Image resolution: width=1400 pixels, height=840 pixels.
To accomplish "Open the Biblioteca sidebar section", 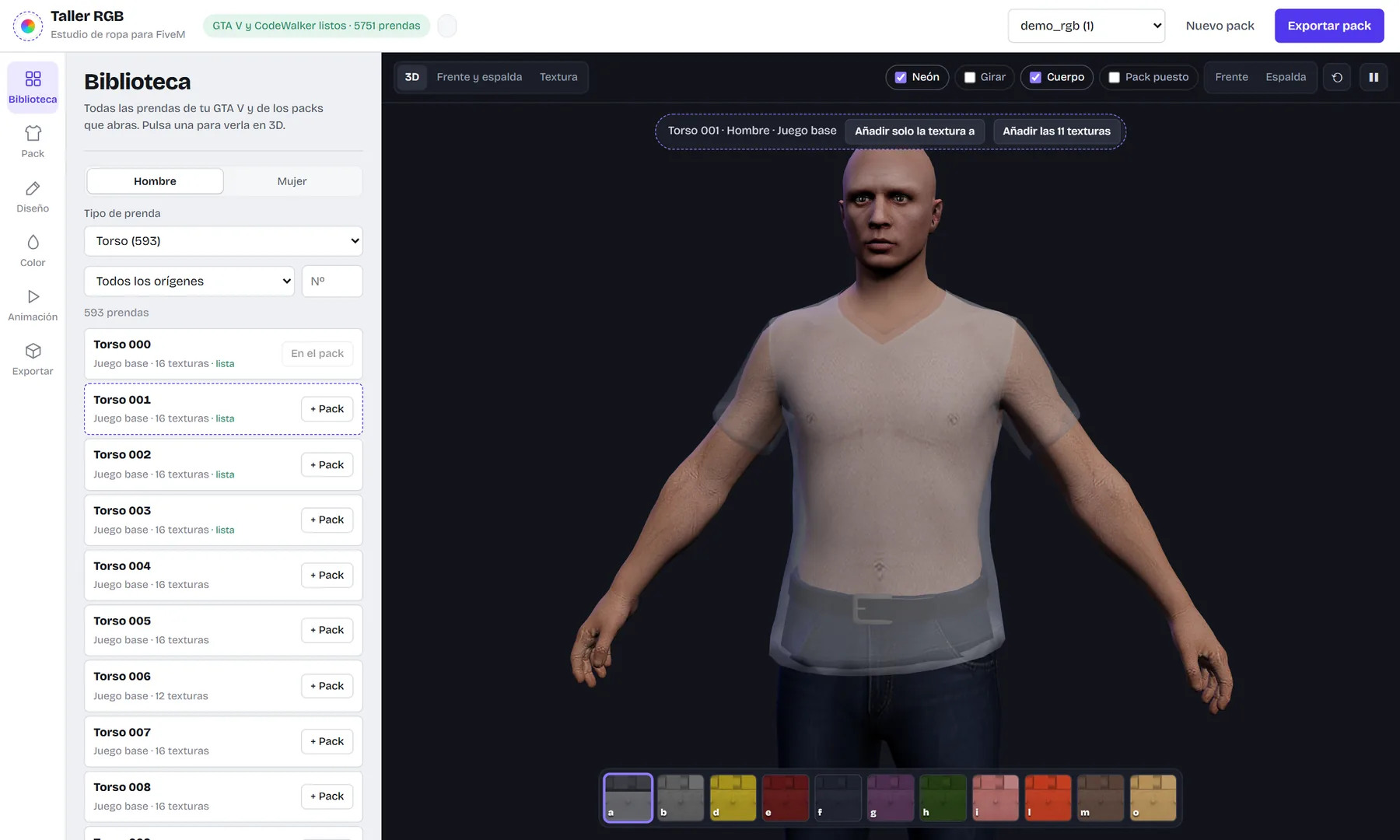I will [x=33, y=87].
